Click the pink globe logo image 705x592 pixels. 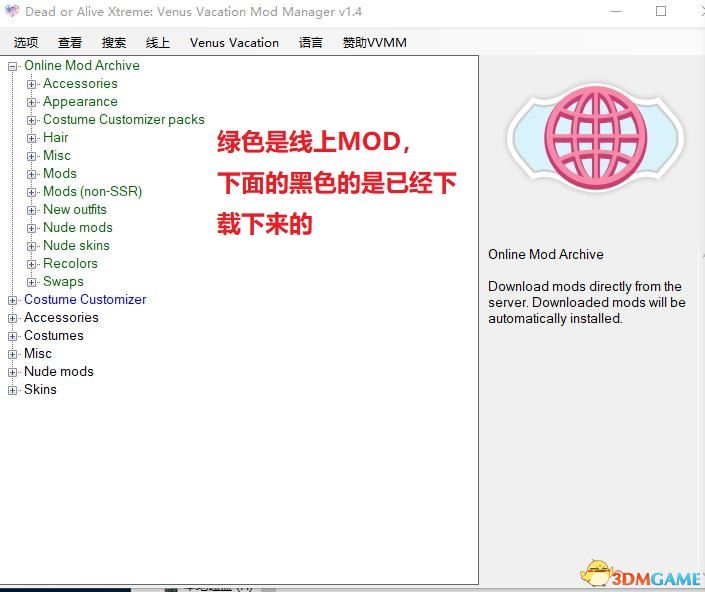tap(594, 138)
